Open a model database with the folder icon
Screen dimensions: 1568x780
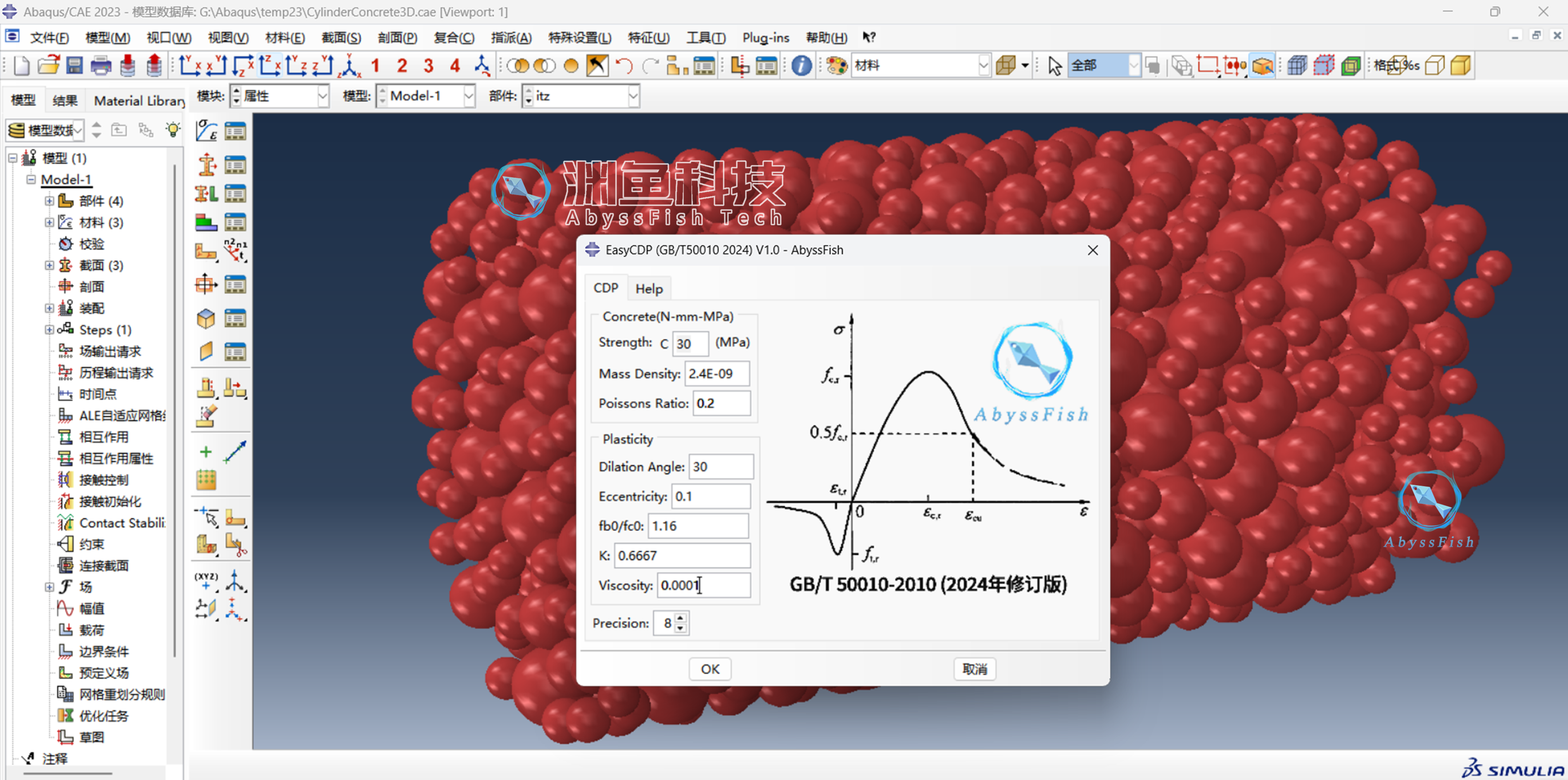48,65
